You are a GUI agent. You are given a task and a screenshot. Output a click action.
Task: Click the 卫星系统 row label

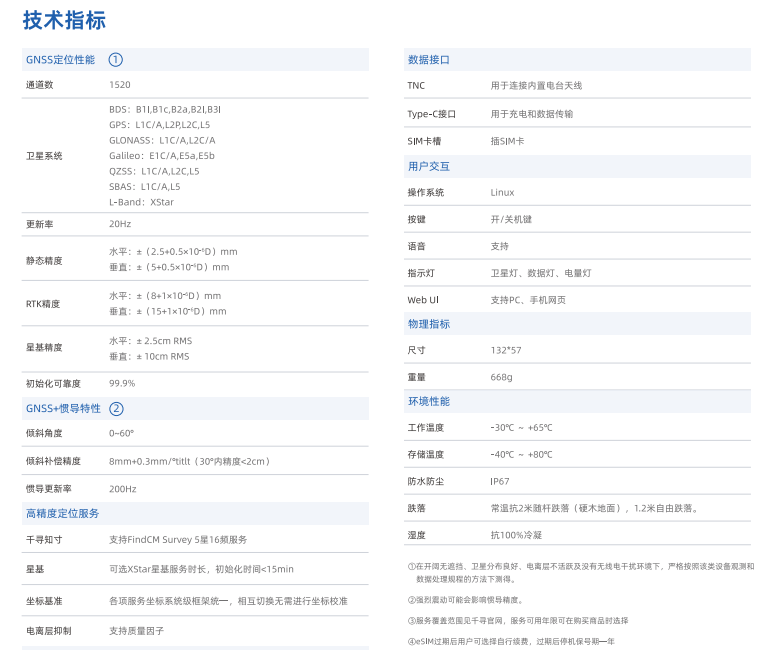click(x=44, y=155)
